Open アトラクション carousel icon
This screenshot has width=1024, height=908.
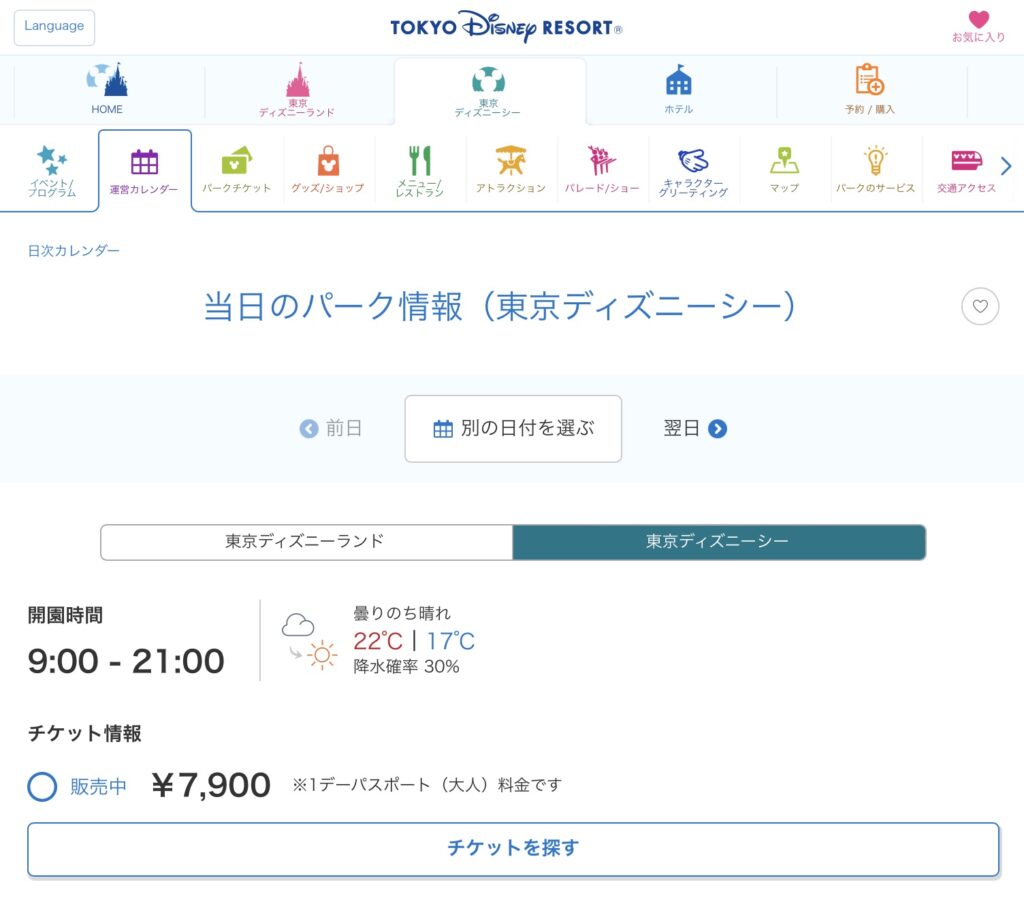pos(511,171)
